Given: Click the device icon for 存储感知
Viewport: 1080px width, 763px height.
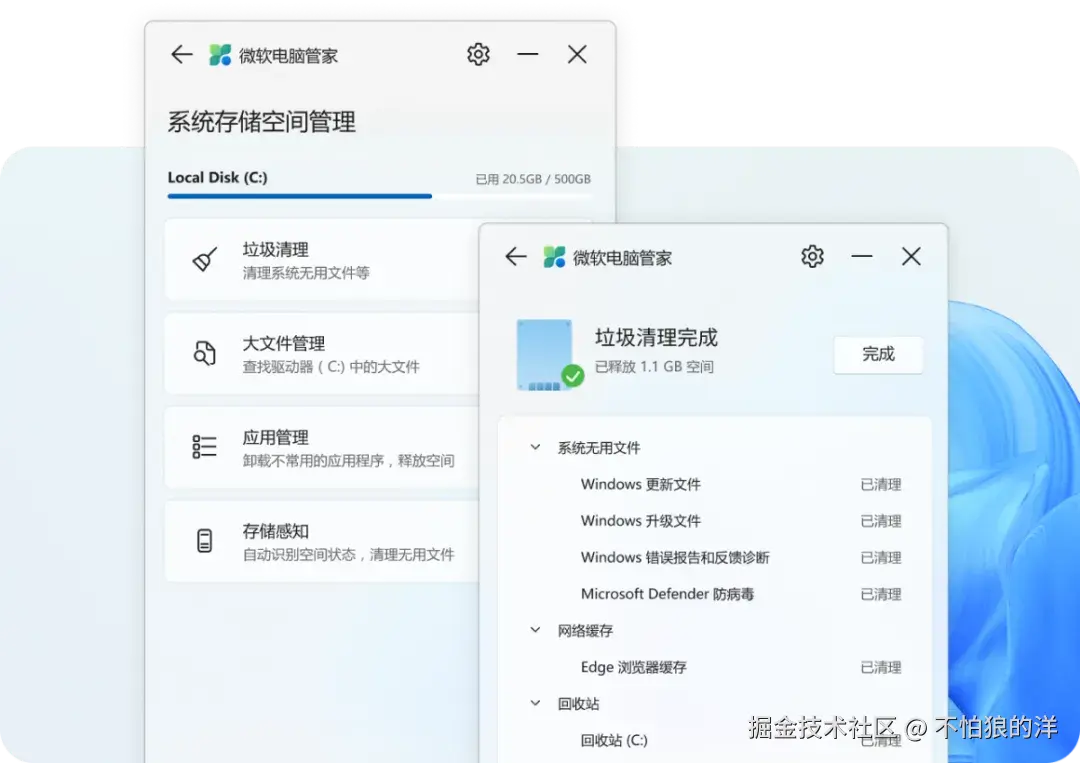Looking at the screenshot, I should click(x=205, y=541).
